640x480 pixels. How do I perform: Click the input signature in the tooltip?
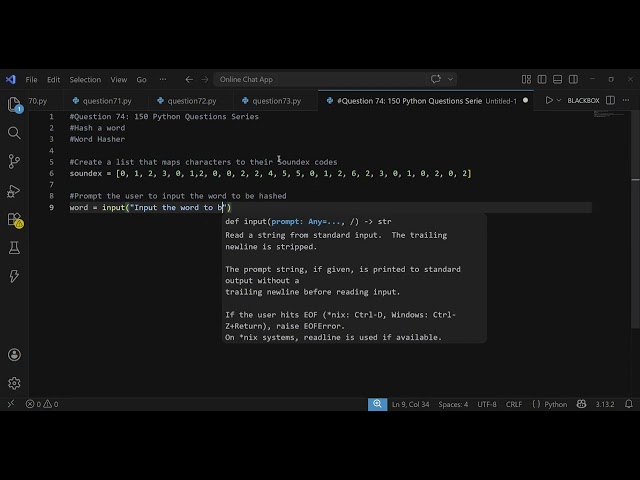308,221
